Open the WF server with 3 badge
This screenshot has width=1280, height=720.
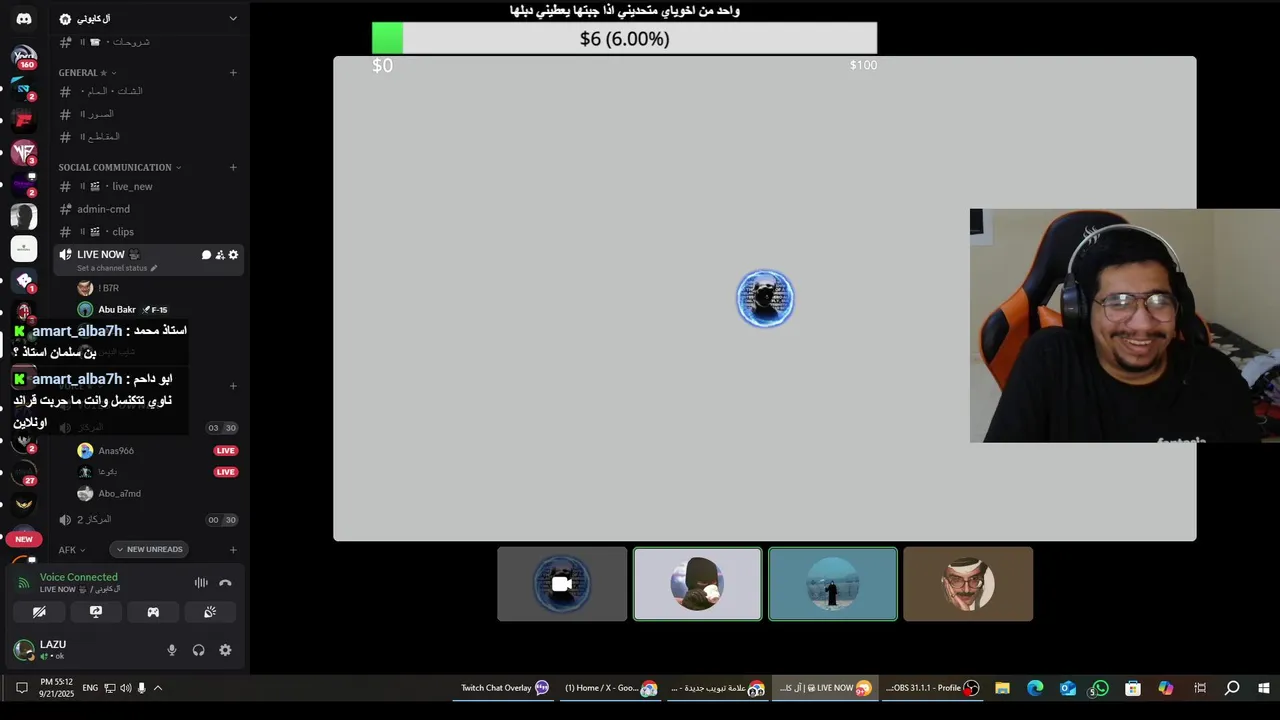pyautogui.click(x=24, y=153)
